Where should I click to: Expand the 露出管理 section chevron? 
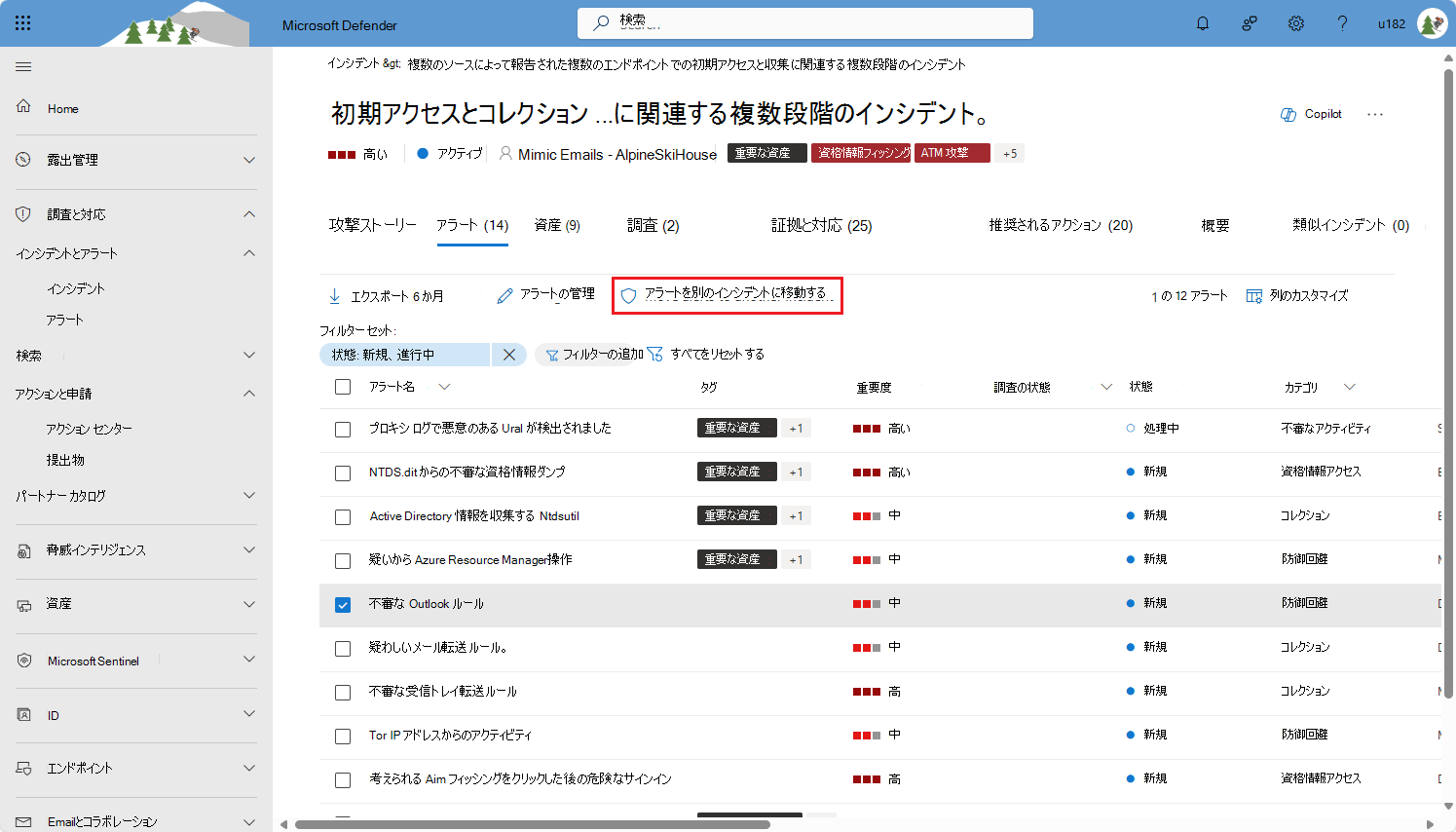(249, 160)
